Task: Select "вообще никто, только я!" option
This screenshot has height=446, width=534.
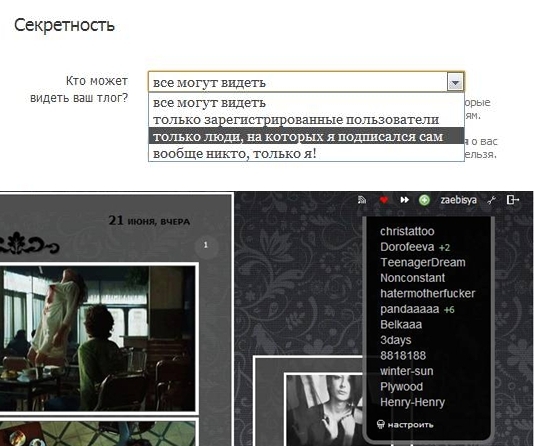Action: (306, 153)
